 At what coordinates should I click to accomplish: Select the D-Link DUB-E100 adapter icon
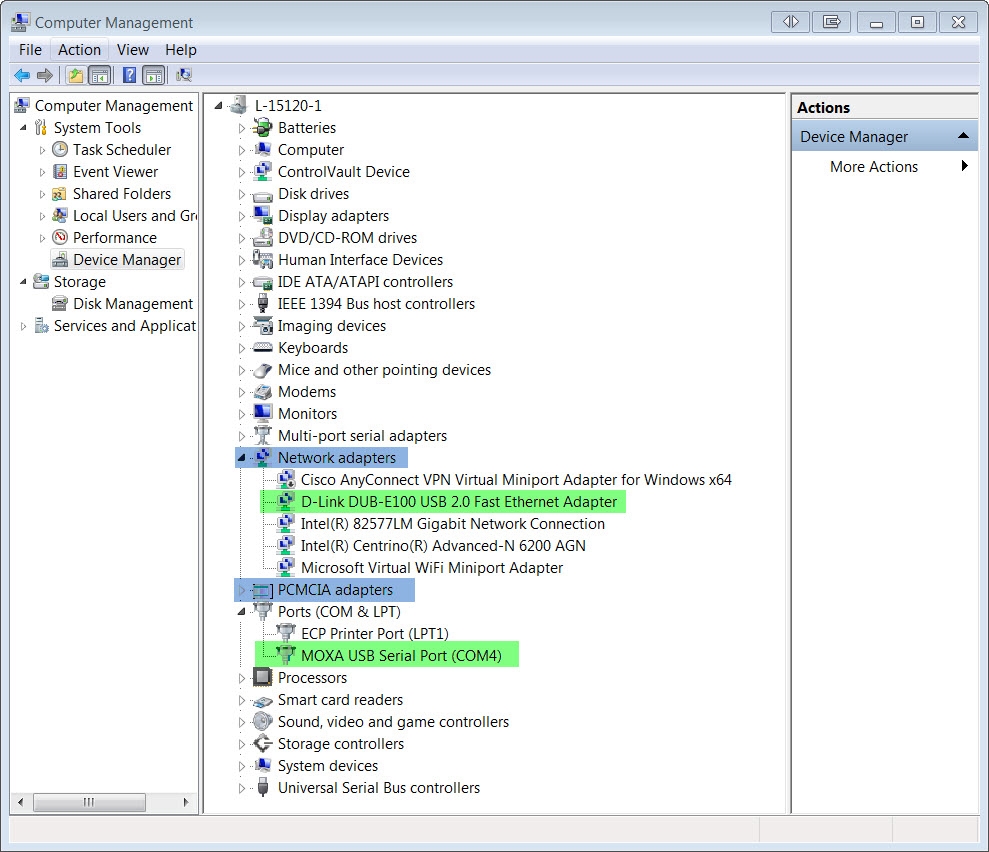tap(285, 502)
